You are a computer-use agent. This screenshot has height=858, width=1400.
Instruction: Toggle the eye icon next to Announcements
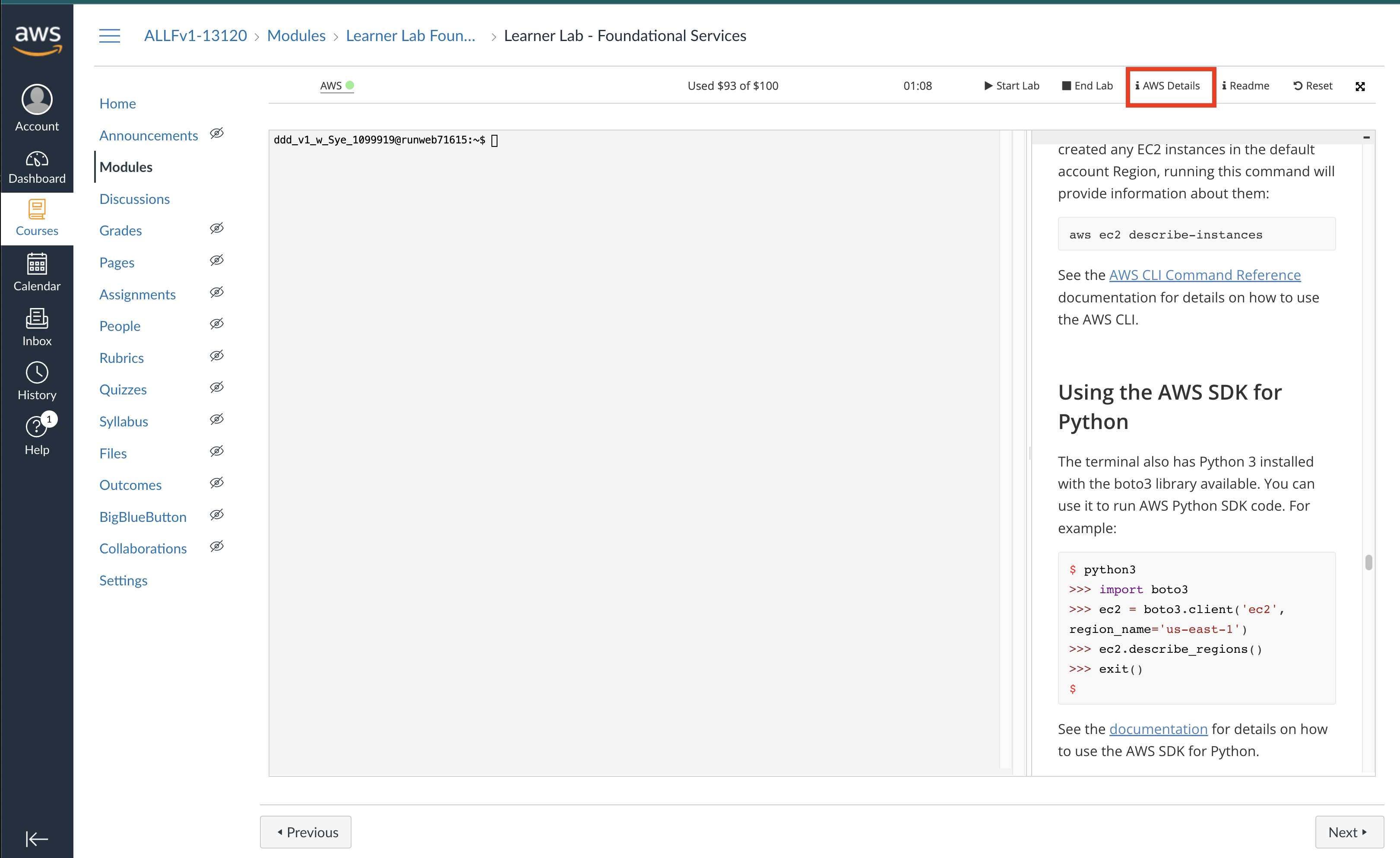point(216,133)
